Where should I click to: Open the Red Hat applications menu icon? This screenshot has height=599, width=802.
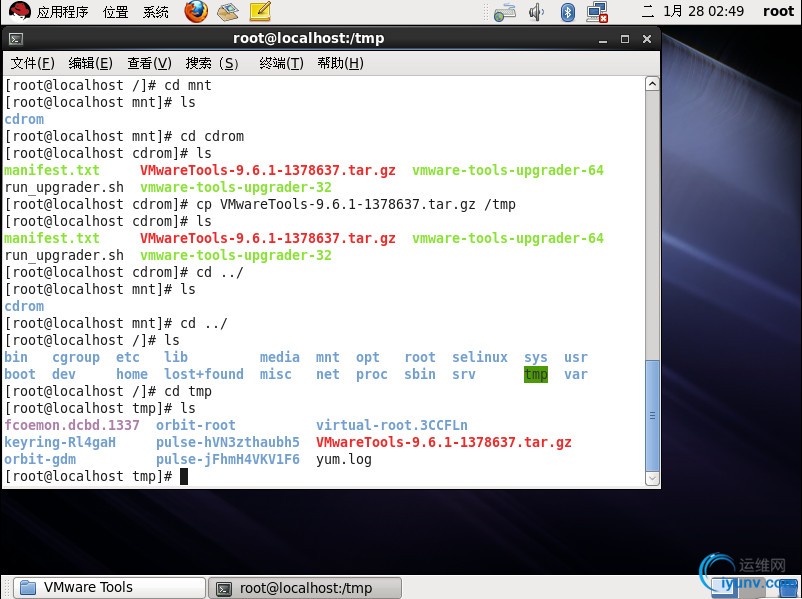pyautogui.click(x=19, y=11)
